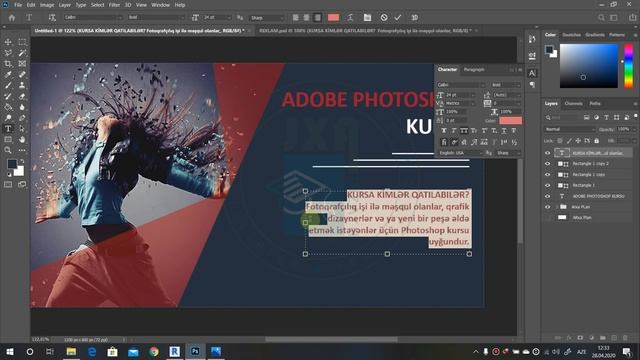Viewport: 640px width, 360px height.
Task: Toggle Strikethrough in Character panel
Action: (514, 131)
